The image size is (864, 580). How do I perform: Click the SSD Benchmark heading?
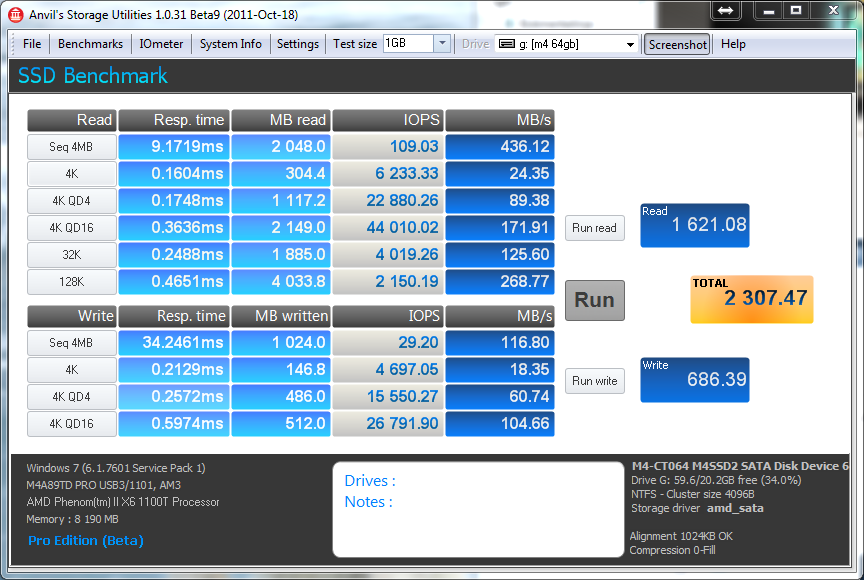[x=93, y=75]
